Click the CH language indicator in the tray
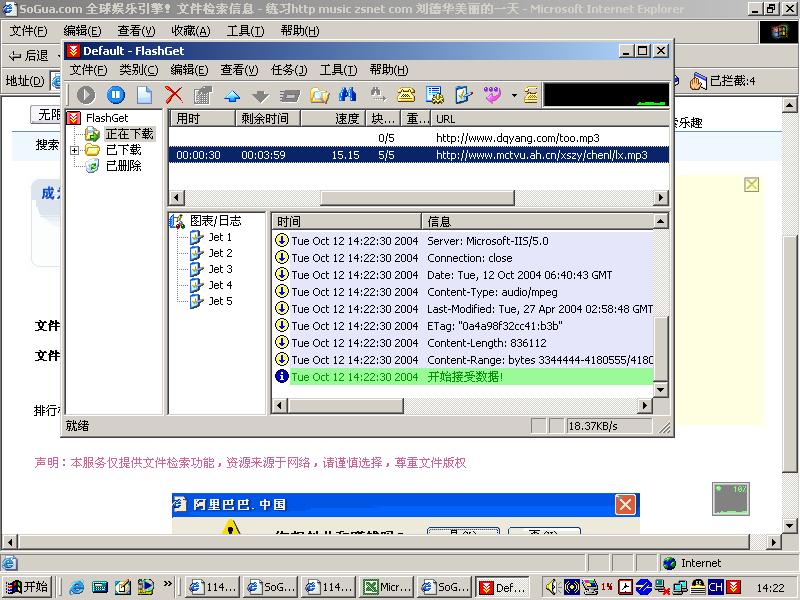Image resolution: width=800 pixels, height=600 pixels. [715, 587]
